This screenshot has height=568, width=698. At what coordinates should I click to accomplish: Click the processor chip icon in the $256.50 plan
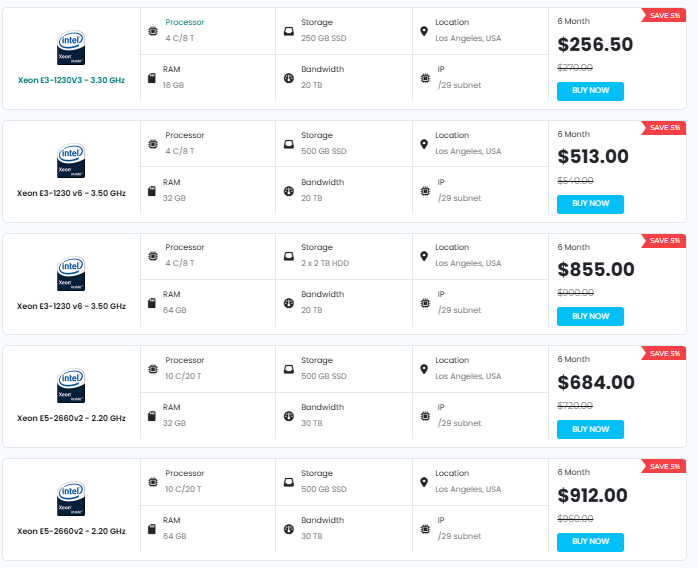point(152,31)
